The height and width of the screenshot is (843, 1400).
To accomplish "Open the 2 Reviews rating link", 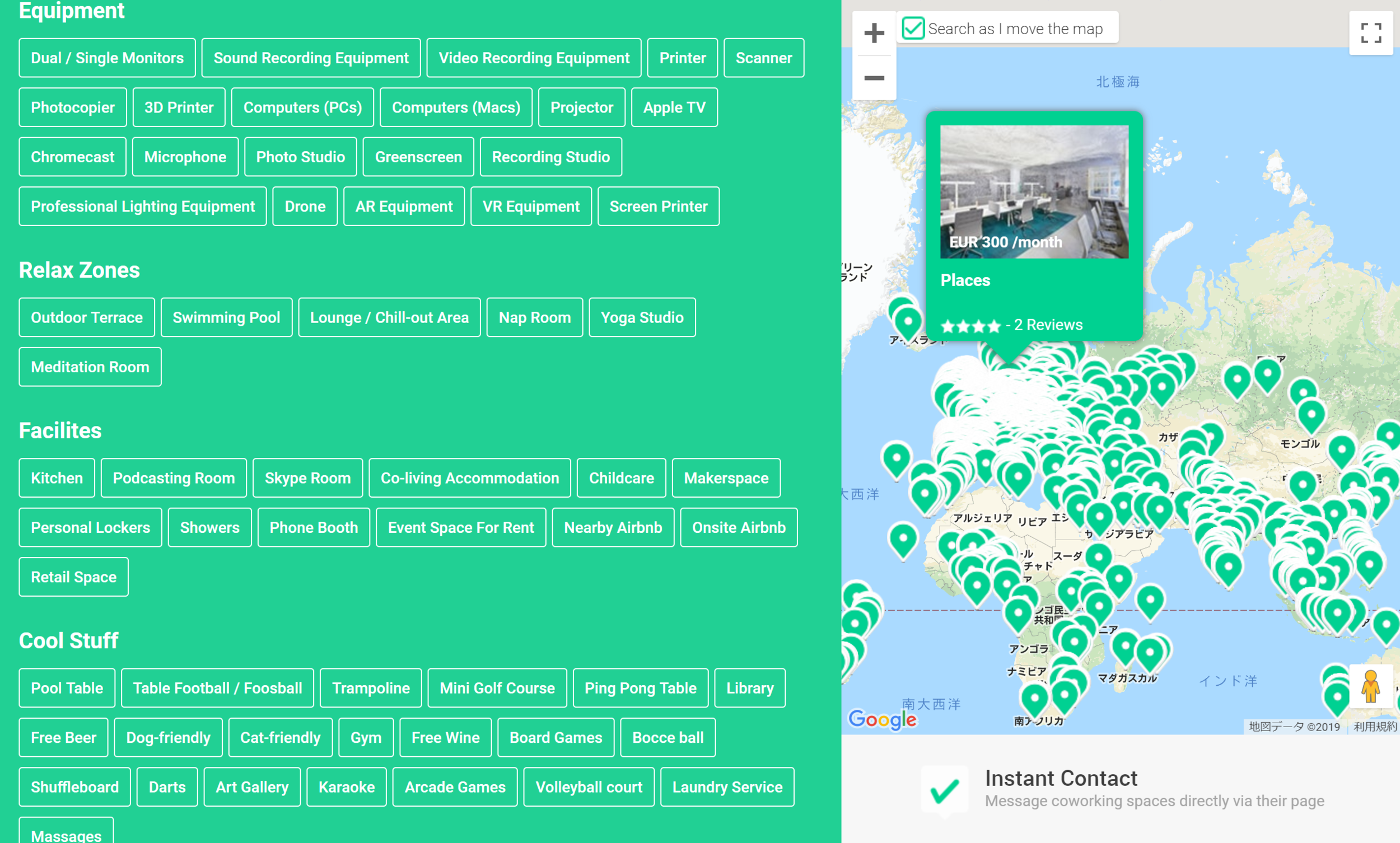I will tap(1048, 325).
